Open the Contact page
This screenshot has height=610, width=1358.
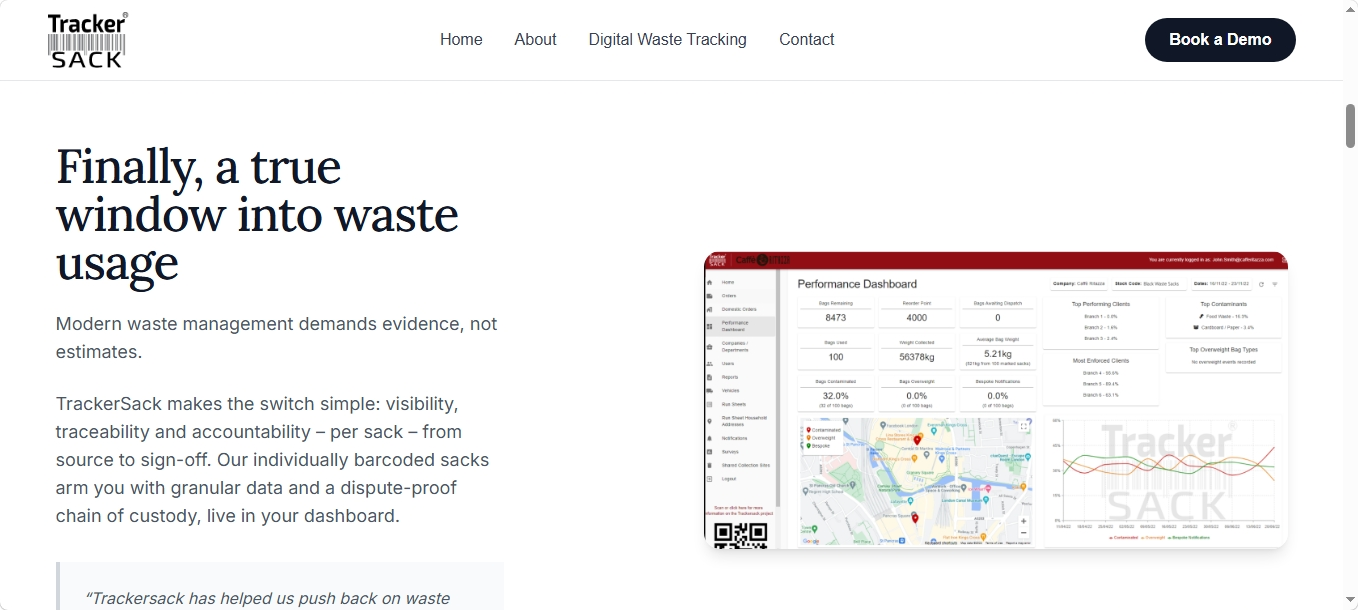click(x=806, y=40)
